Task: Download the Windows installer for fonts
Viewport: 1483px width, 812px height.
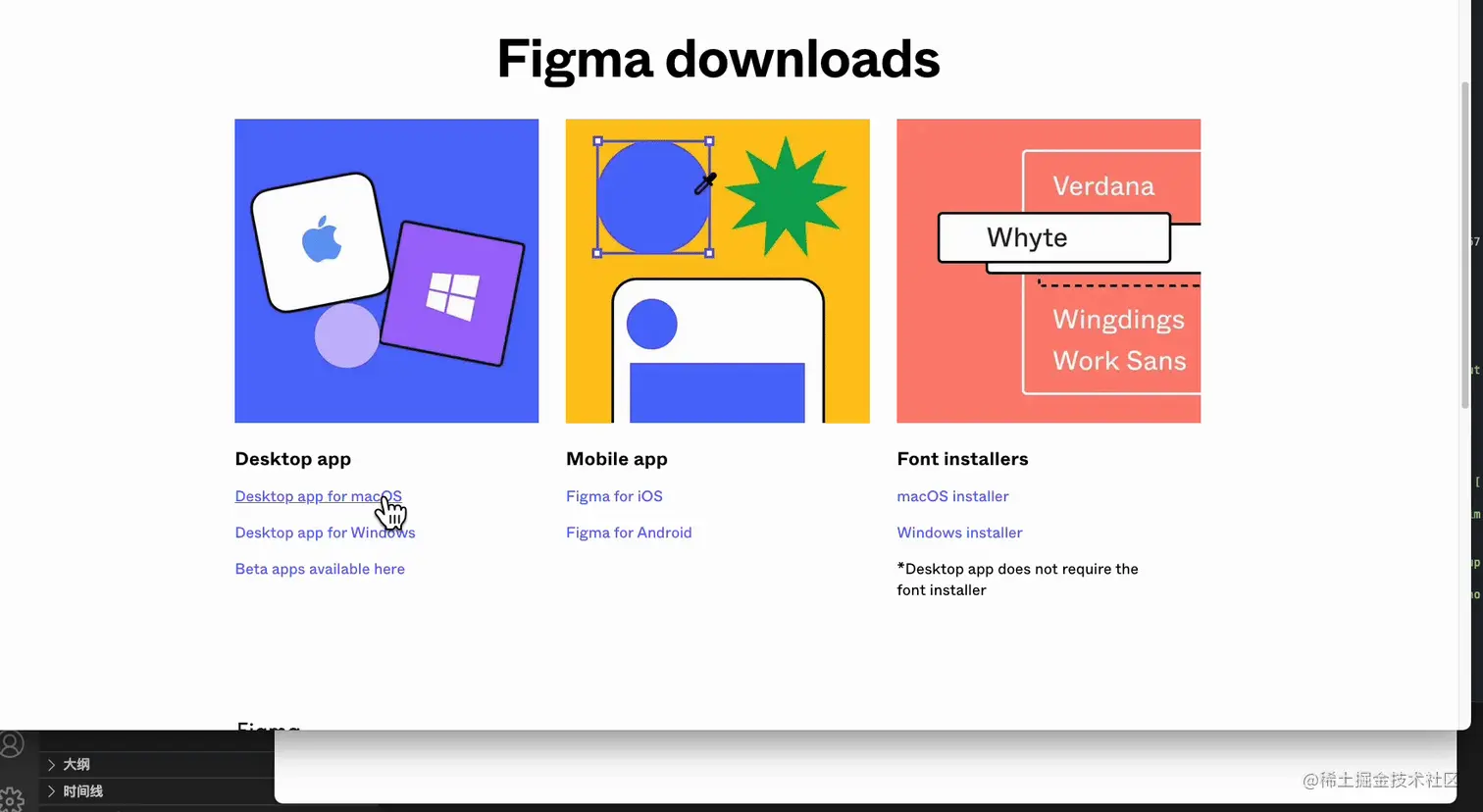Action: [959, 533]
